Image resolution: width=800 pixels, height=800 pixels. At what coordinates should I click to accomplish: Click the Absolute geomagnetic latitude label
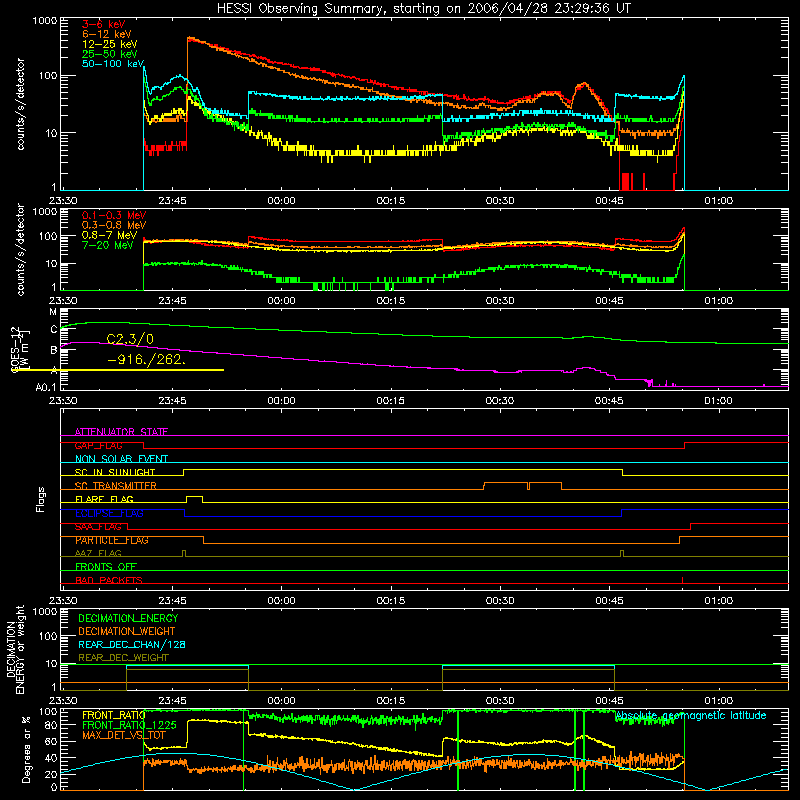click(x=691, y=716)
